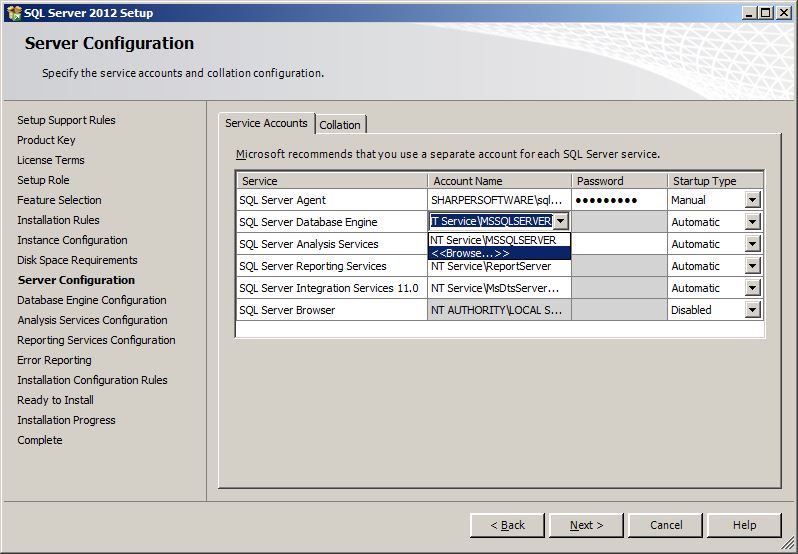Switch to the Collation tab
This screenshot has height=554, width=798.
pyautogui.click(x=340, y=125)
